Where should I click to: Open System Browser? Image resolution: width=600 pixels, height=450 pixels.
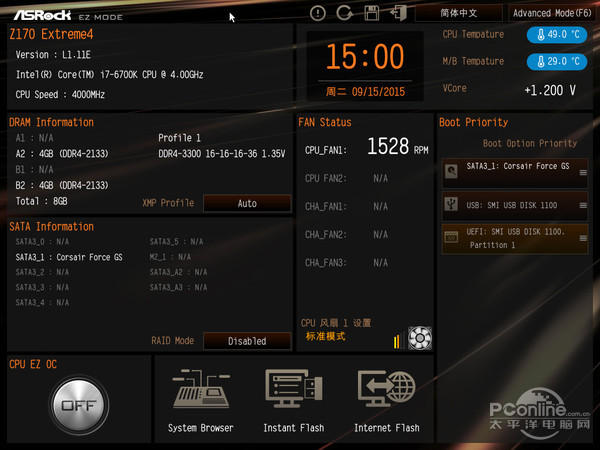(201, 400)
